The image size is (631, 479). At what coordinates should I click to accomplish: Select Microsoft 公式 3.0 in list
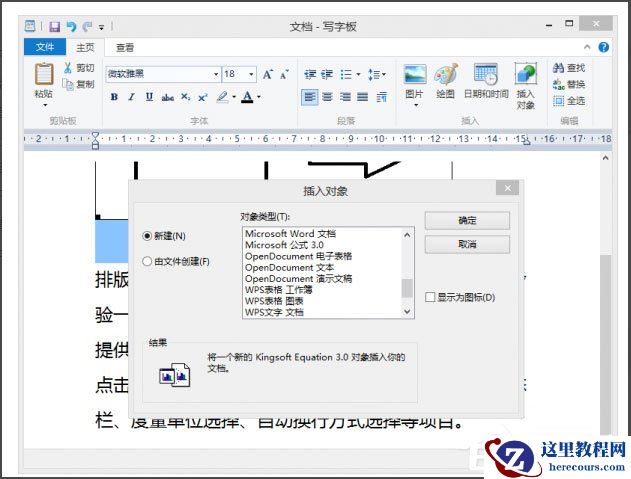point(284,245)
